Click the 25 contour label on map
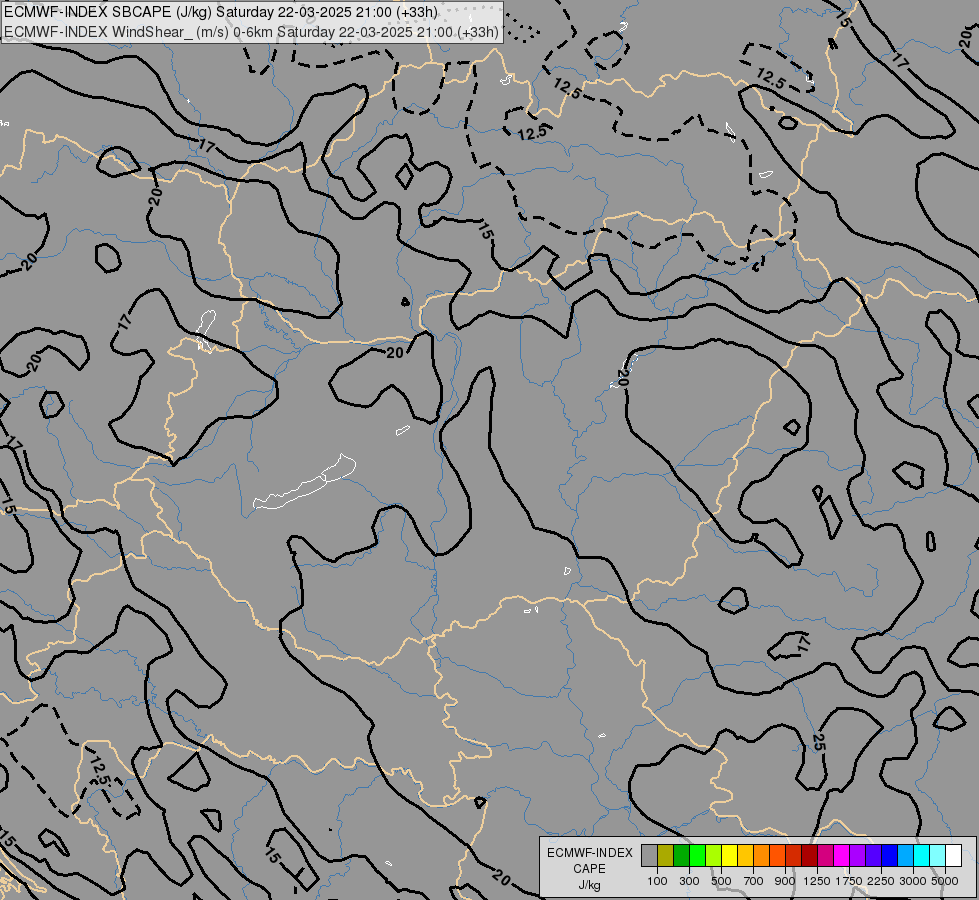Screen dimensions: 979x900 point(819,742)
